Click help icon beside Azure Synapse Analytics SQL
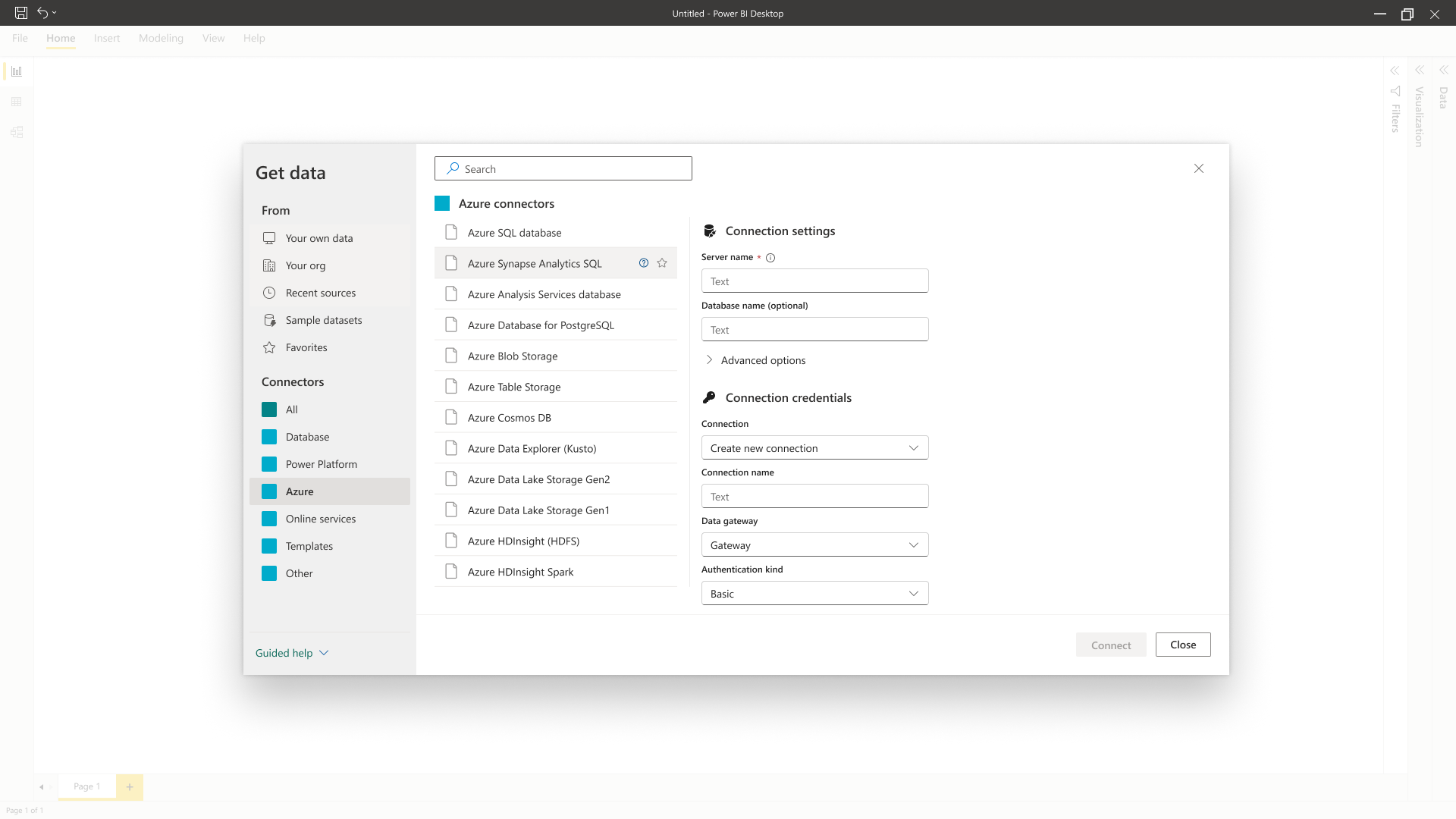The width and height of the screenshot is (1456, 819). [644, 263]
